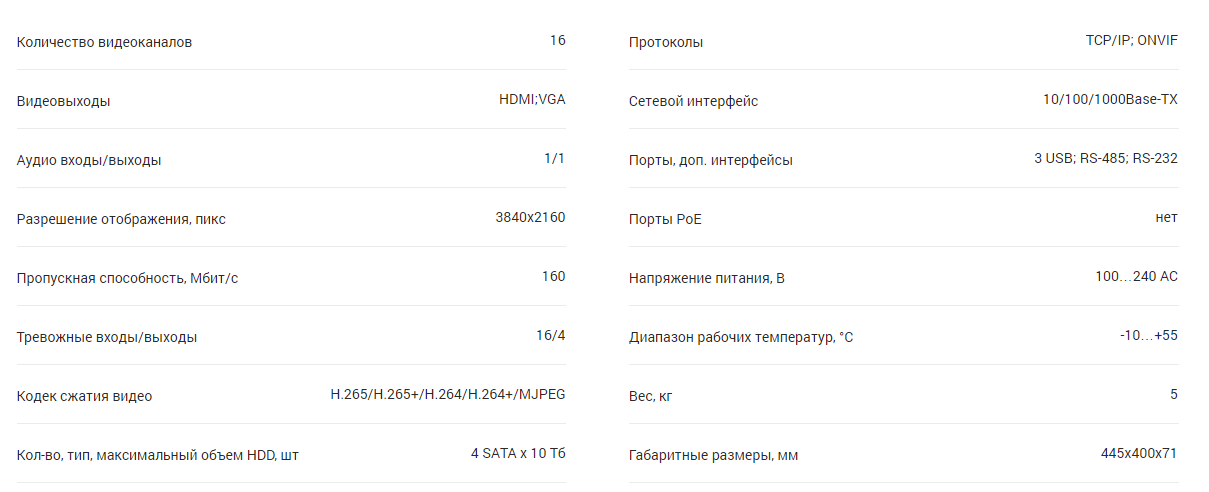Select the "TCP/IP; ONVIF" protocols value

1132,40
